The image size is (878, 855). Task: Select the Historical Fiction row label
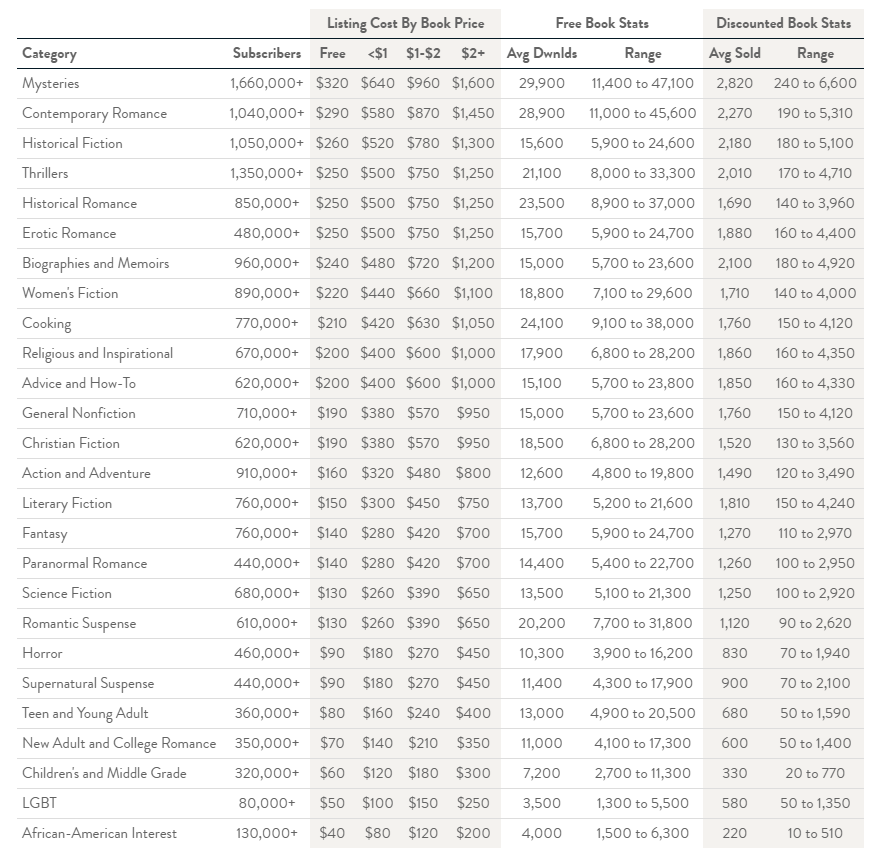72,143
